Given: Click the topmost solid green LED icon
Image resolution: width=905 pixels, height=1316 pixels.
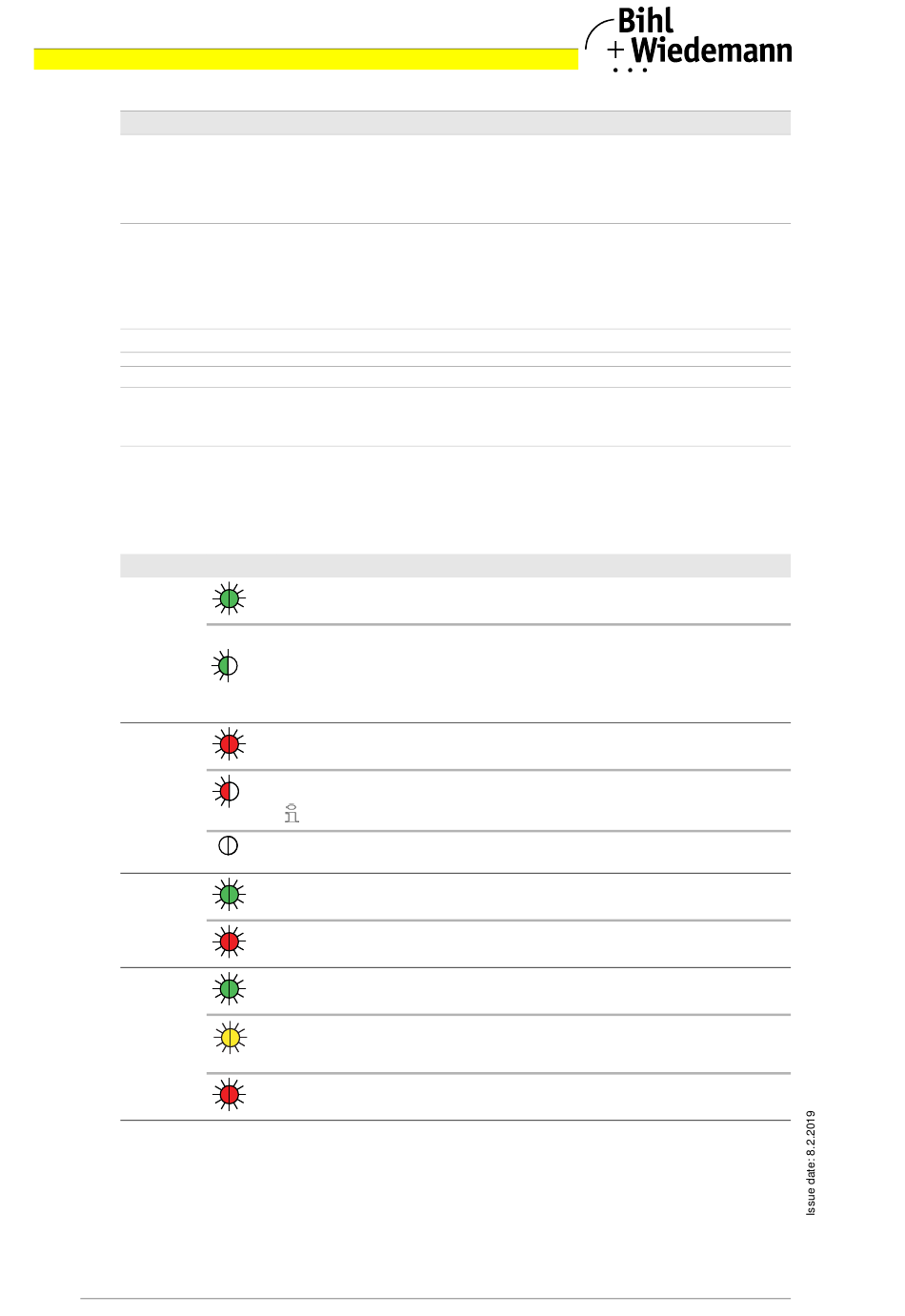Looking at the screenshot, I should point(229,599).
